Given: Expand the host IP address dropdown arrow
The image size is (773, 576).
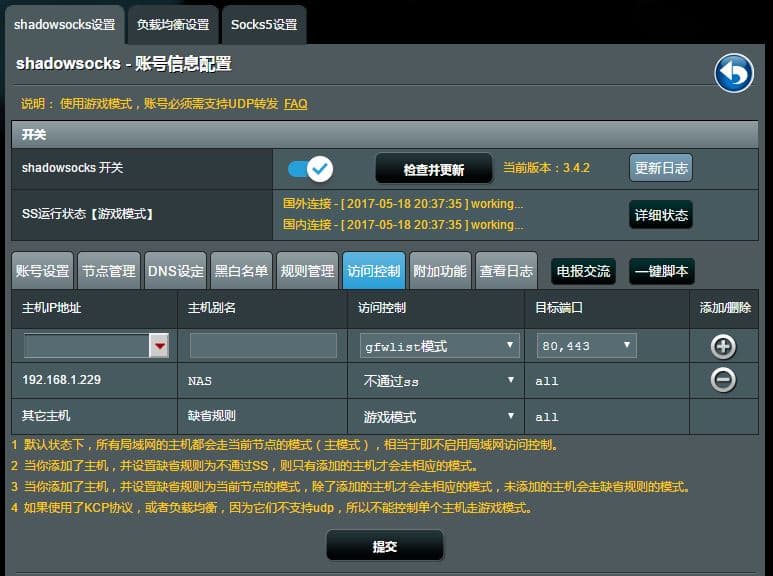Looking at the screenshot, I should pos(158,346).
